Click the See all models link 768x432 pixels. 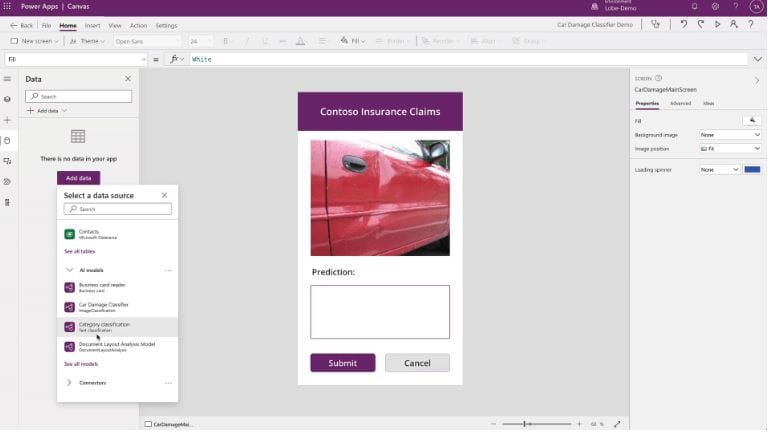point(81,364)
